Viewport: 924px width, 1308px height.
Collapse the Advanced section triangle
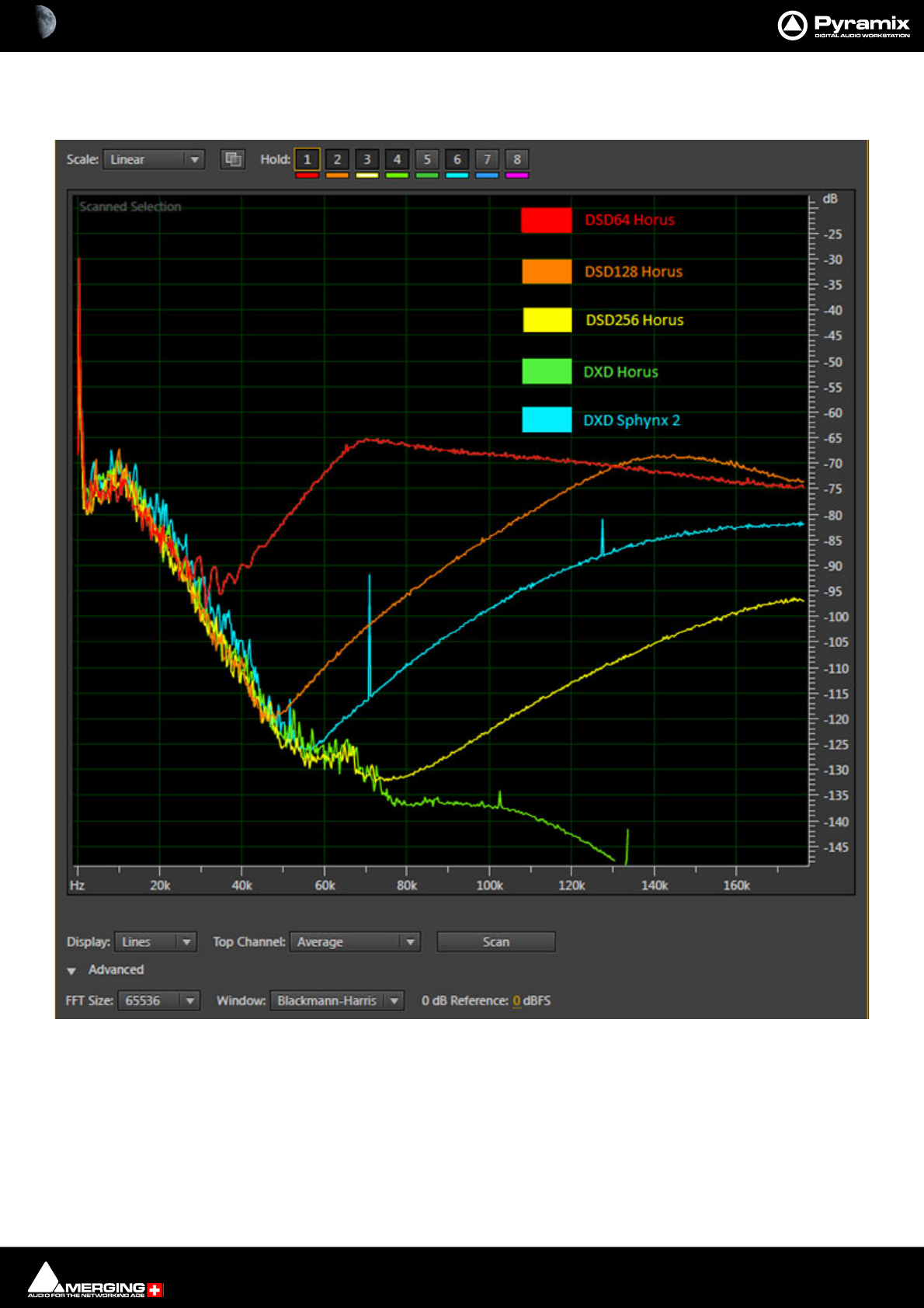tap(71, 971)
